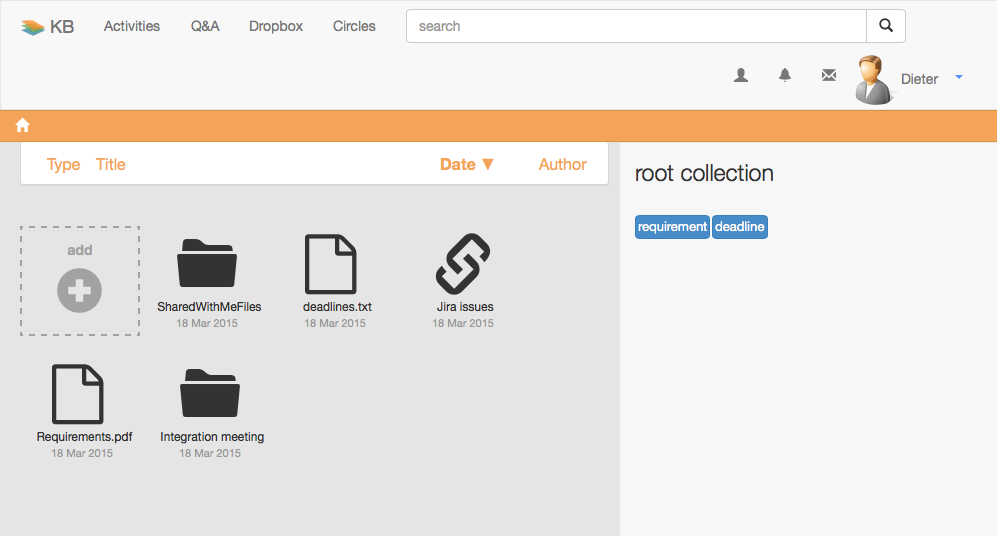Sort files by Author

tap(562, 164)
